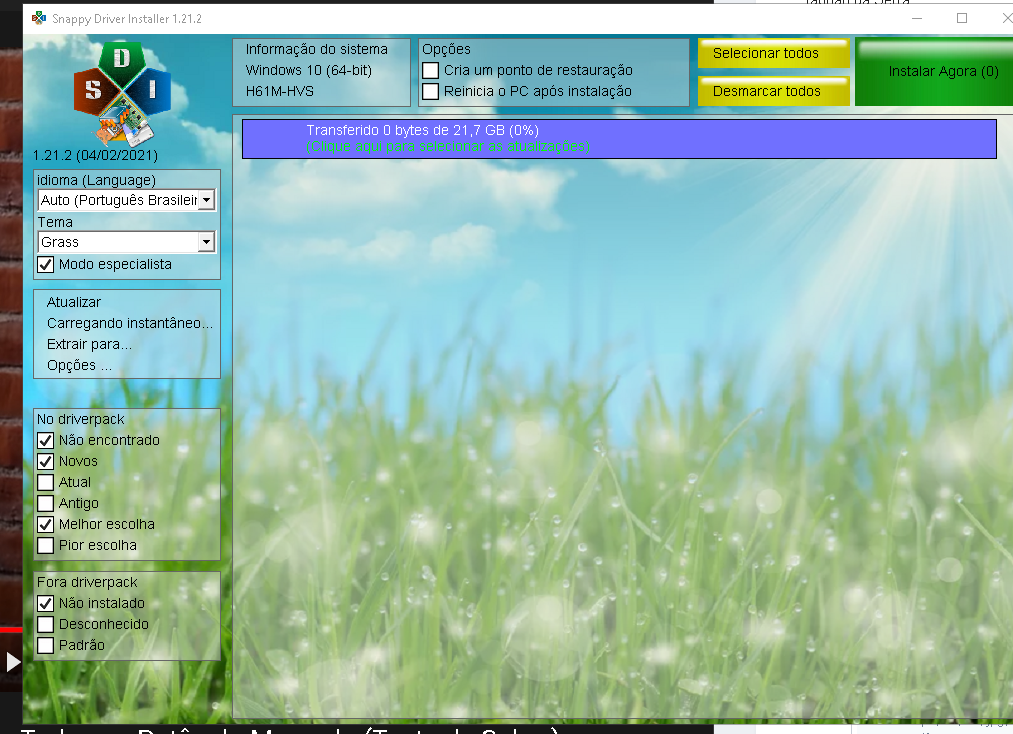Image resolution: width=1013 pixels, height=734 pixels.
Task: Uncheck 'Modo especialista'
Action: 45,264
